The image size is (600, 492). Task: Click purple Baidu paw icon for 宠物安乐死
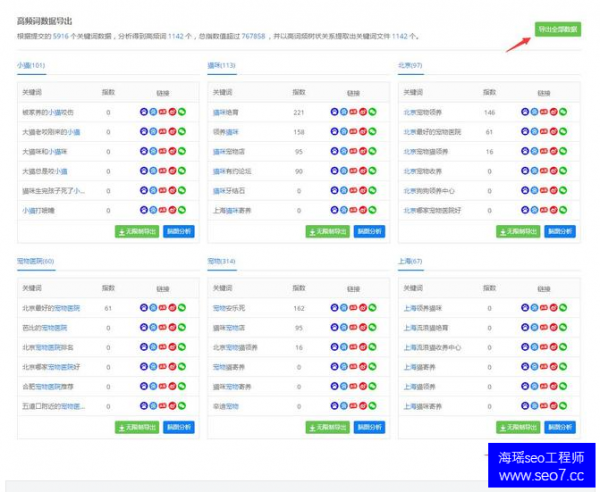[334, 308]
